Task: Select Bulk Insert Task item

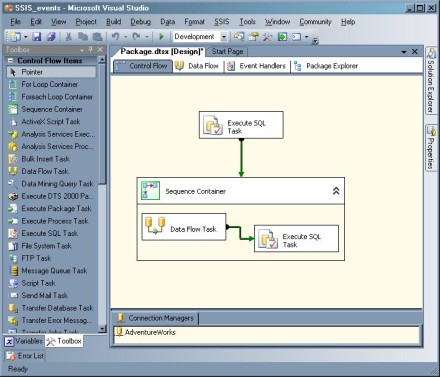Action: pyautogui.click(x=45, y=159)
